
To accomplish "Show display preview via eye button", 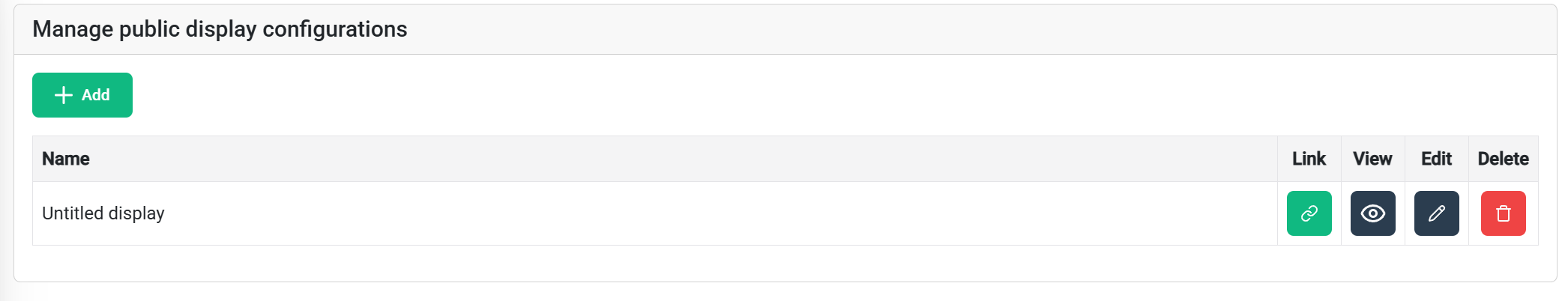I will click(x=1372, y=213).
